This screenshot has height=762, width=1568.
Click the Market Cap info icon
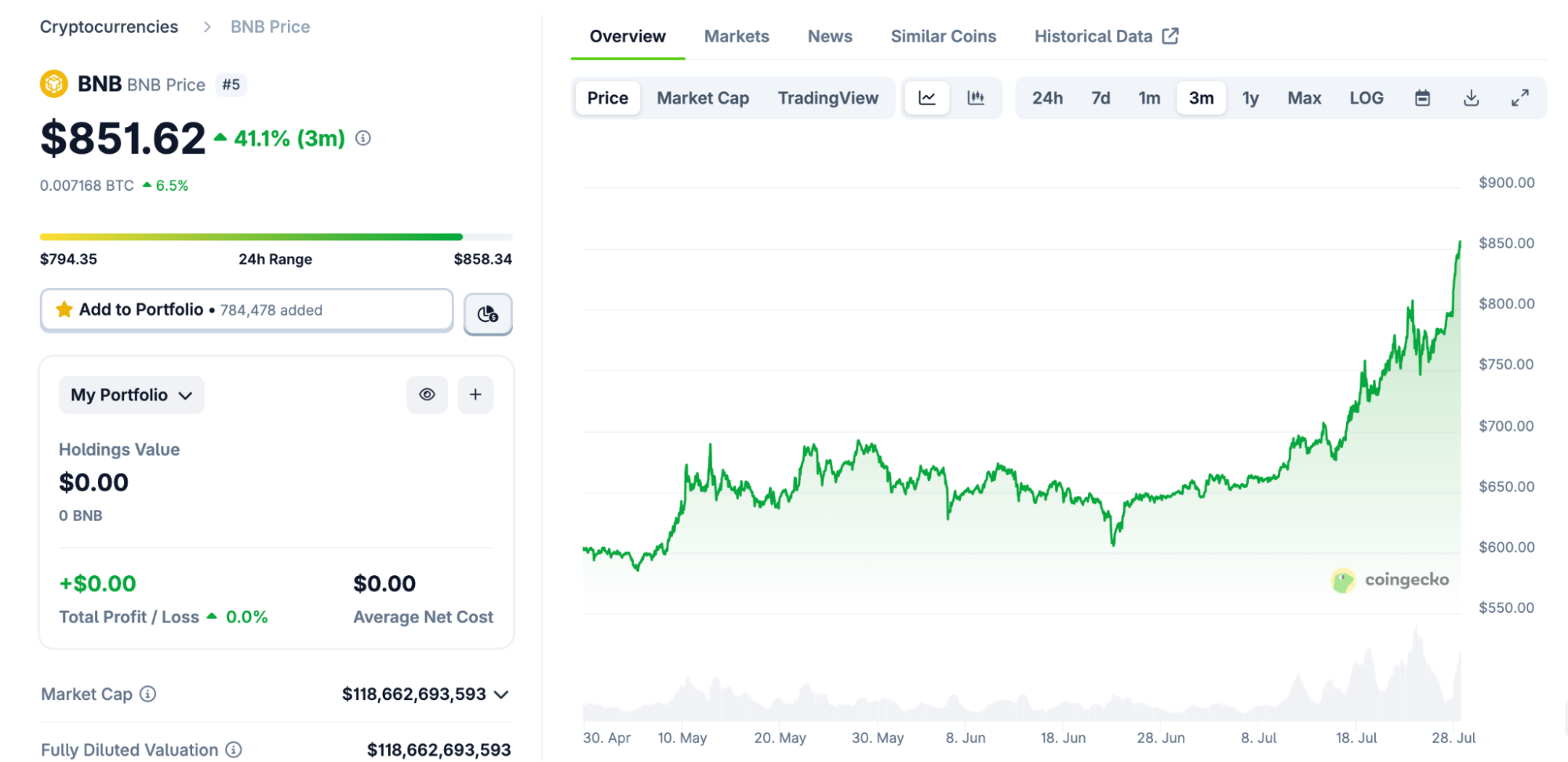(x=147, y=695)
